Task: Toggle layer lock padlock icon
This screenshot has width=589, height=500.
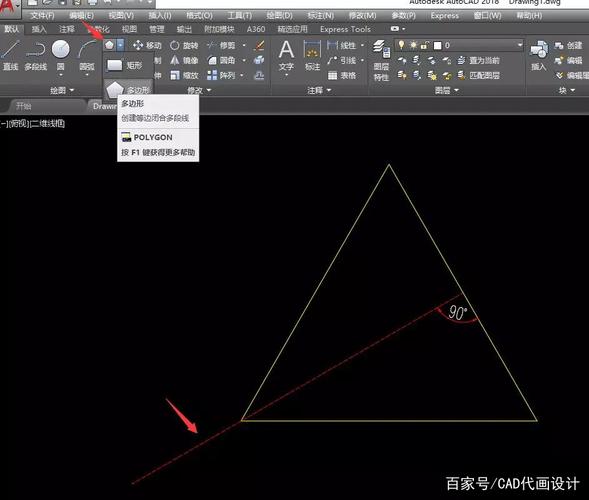Action: tap(425, 45)
